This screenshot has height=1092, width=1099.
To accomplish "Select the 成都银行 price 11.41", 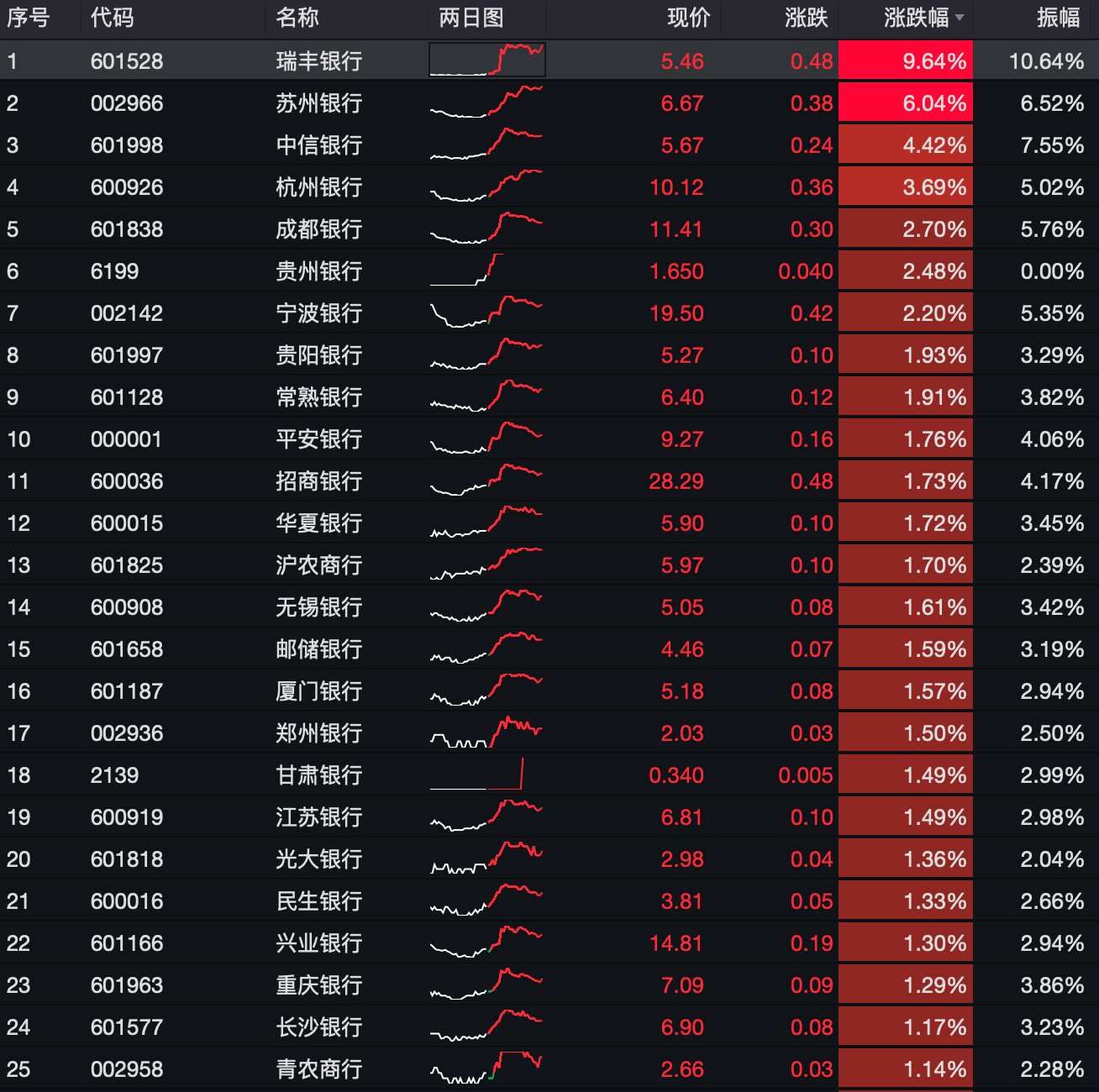I will (x=676, y=229).
